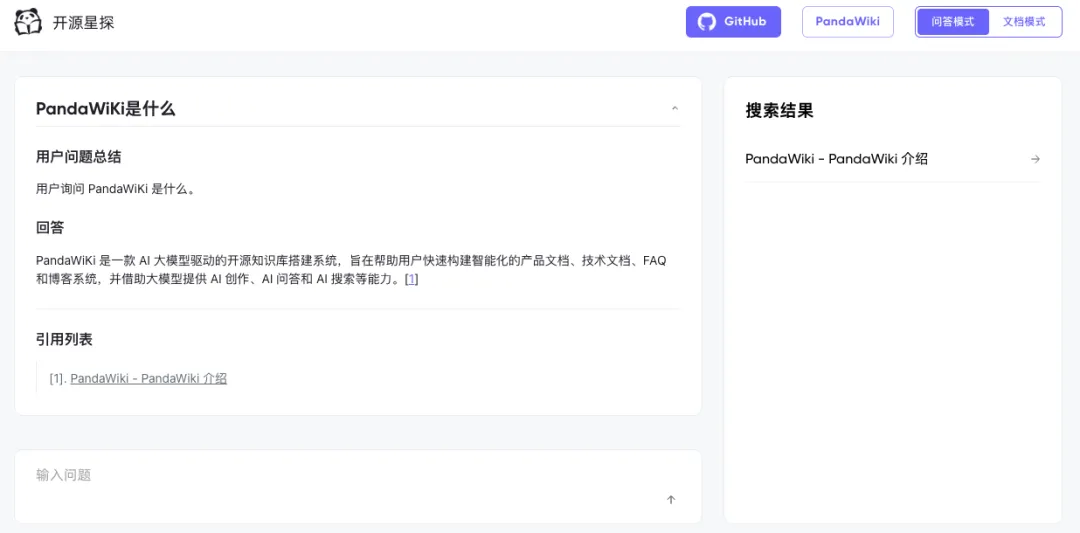Collapse the PandaWiKi是什么 answer section
1080x533 pixels.
(x=674, y=108)
